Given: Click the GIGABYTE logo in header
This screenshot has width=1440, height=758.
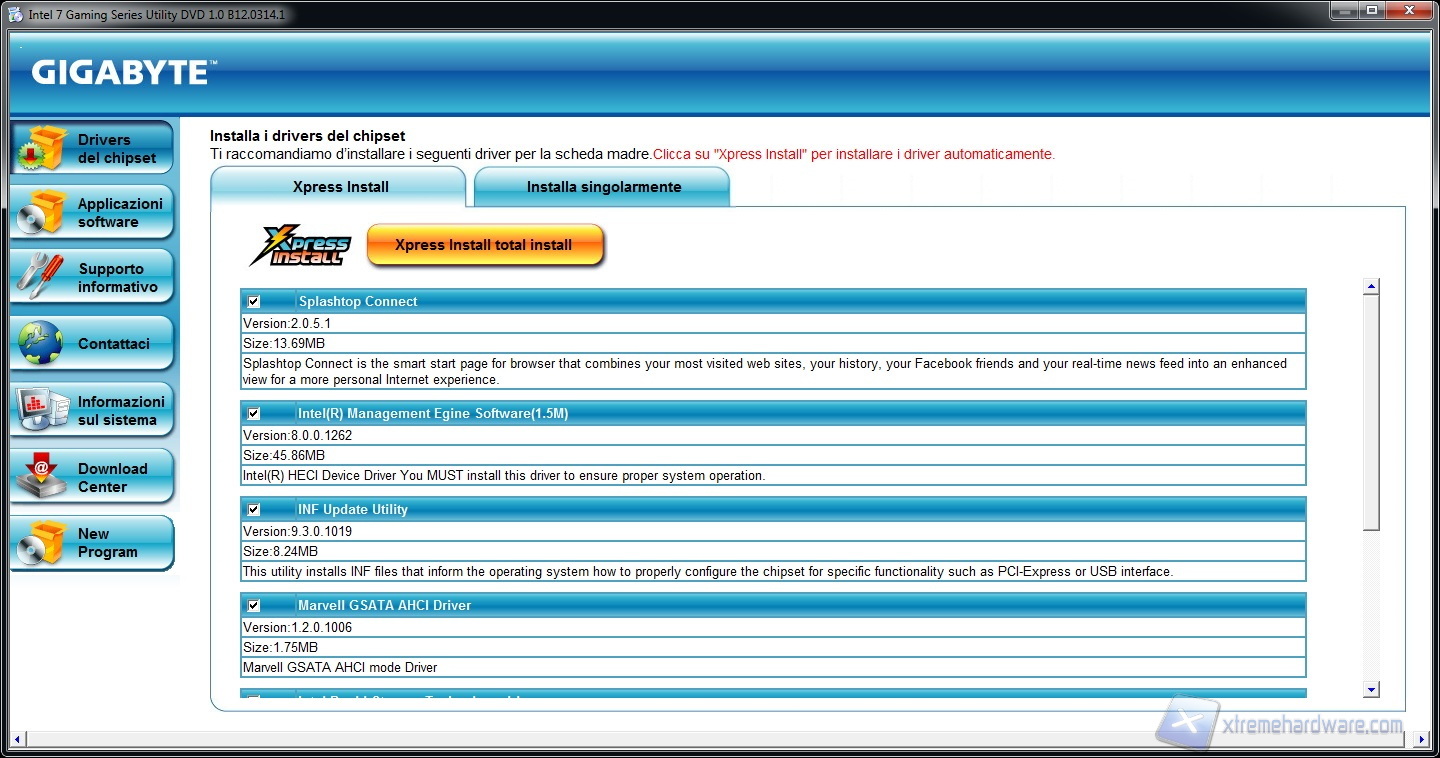Looking at the screenshot, I should [122, 72].
